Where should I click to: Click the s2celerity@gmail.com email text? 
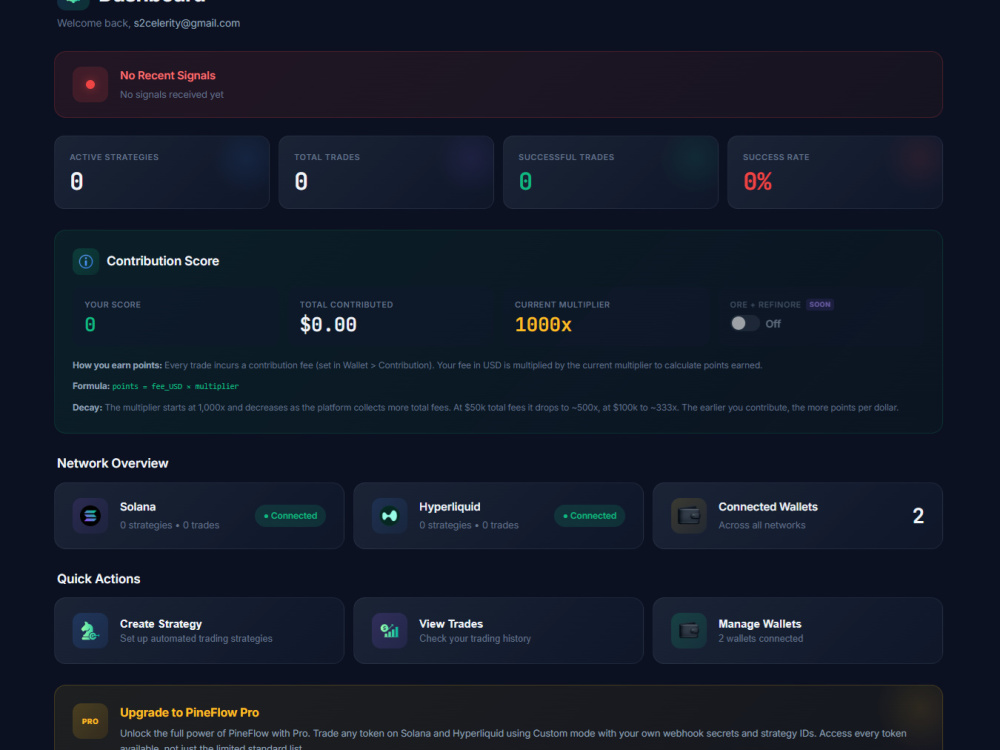point(187,23)
